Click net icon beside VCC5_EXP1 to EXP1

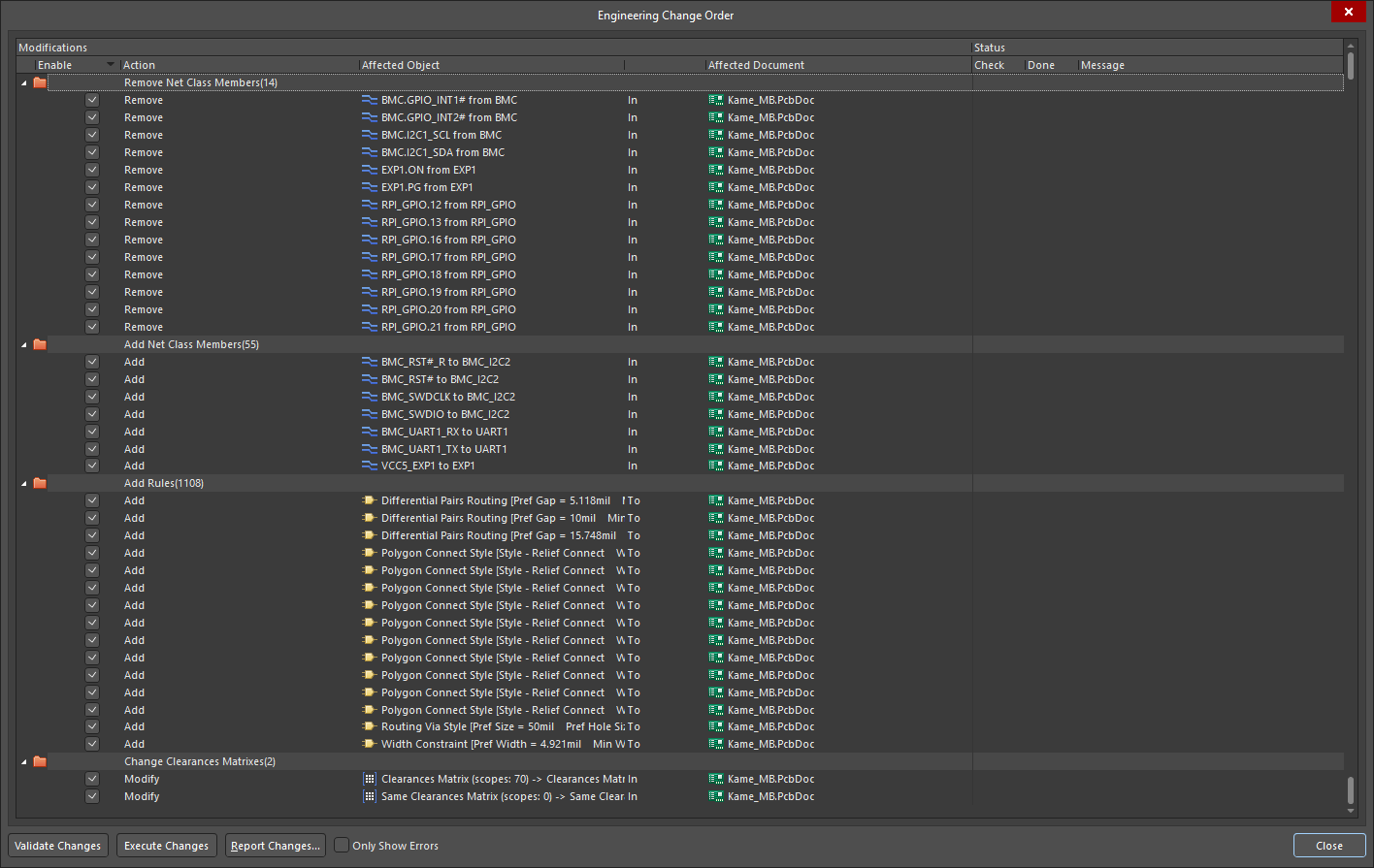369,466
